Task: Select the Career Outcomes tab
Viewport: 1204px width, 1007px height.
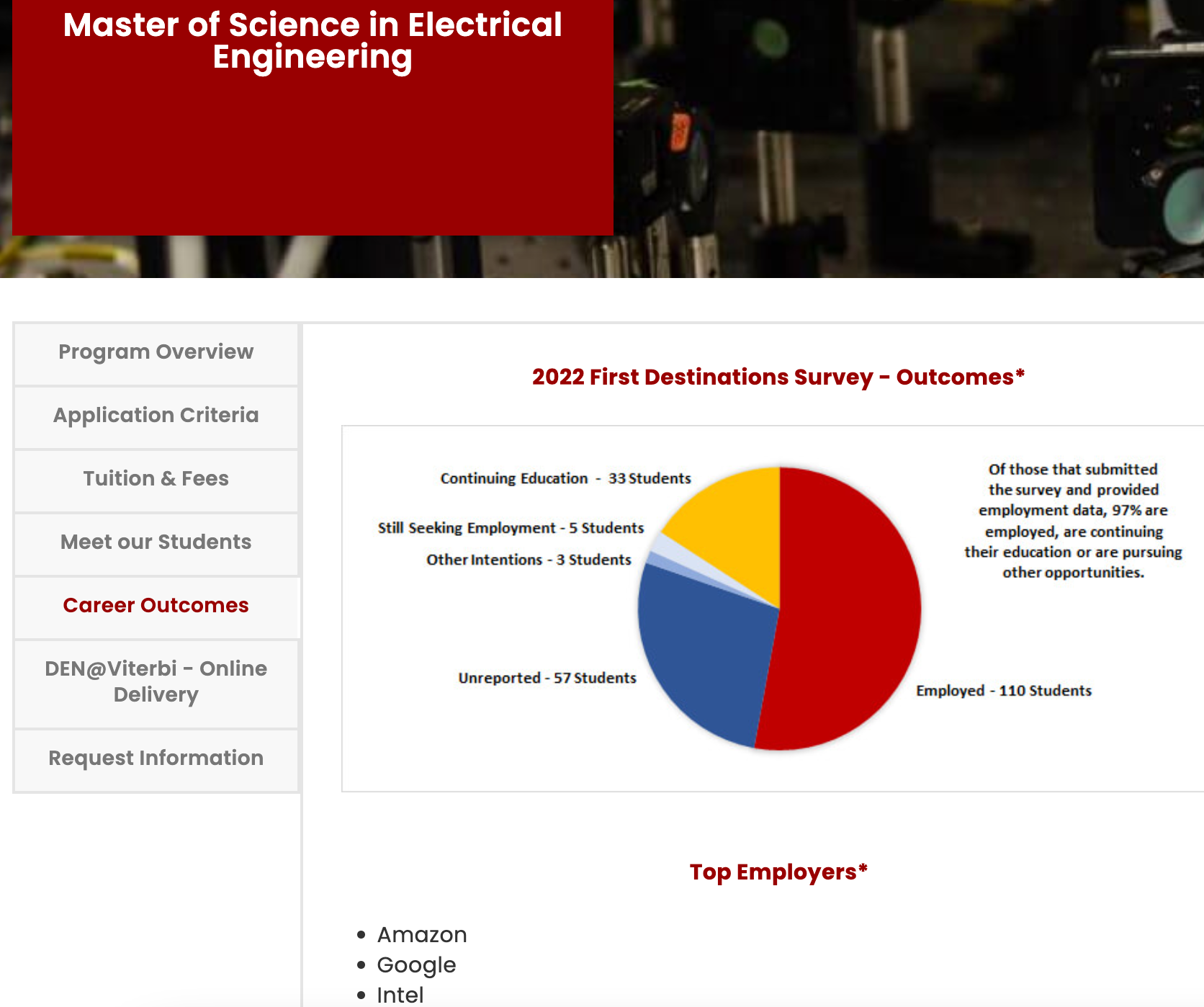Action: tap(156, 606)
